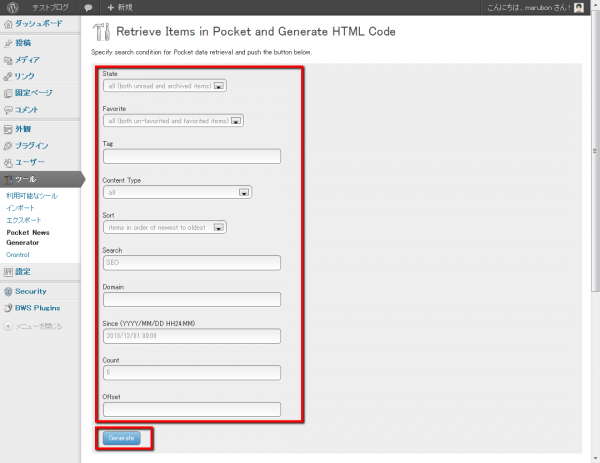Image resolution: width=600 pixels, height=463 pixels.
Task: Click the vertical page scrollbar
Action: (595, 153)
